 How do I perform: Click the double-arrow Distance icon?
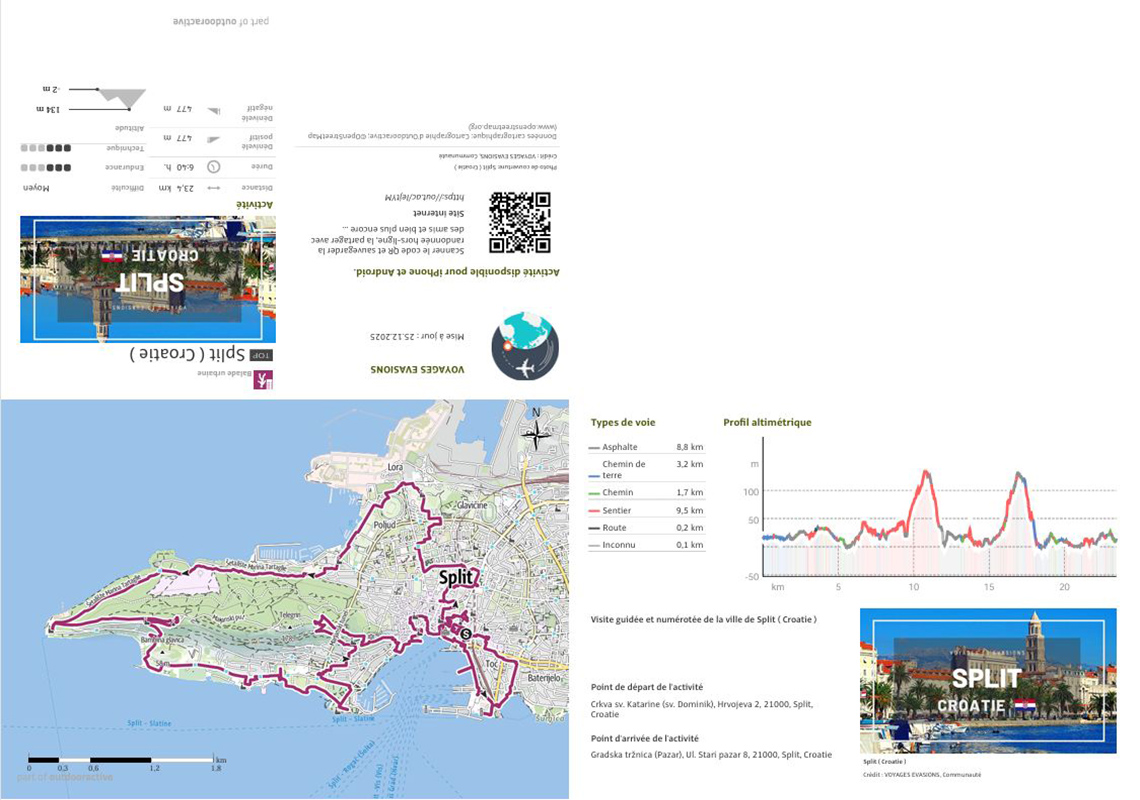tap(213, 188)
